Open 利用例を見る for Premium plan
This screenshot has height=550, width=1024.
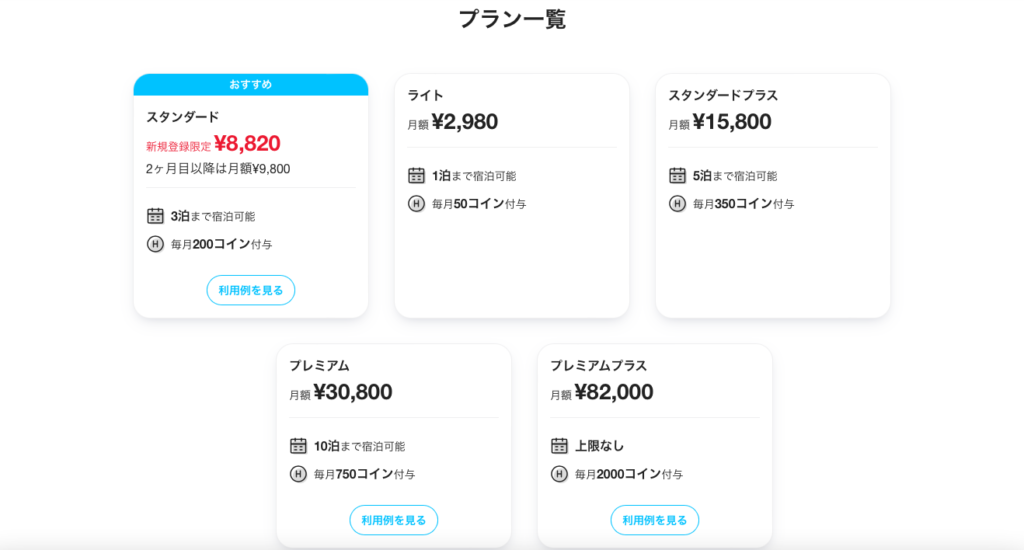394,520
